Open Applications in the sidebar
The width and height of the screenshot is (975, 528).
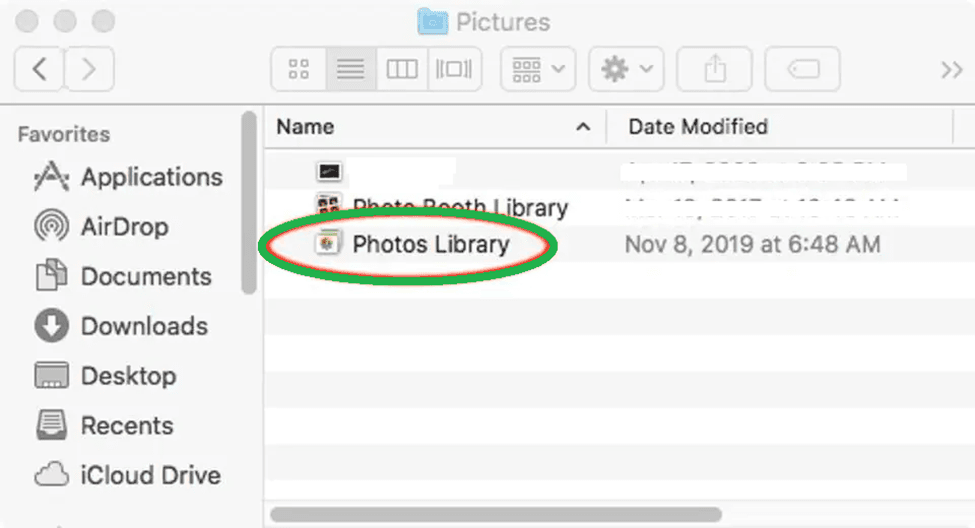click(151, 177)
